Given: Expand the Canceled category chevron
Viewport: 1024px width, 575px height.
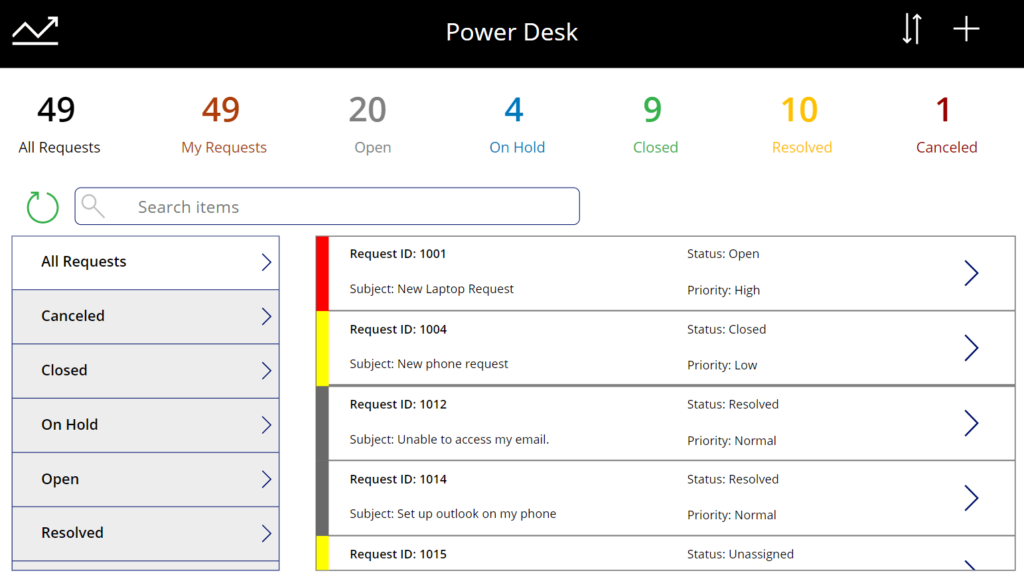Looking at the screenshot, I should point(266,316).
